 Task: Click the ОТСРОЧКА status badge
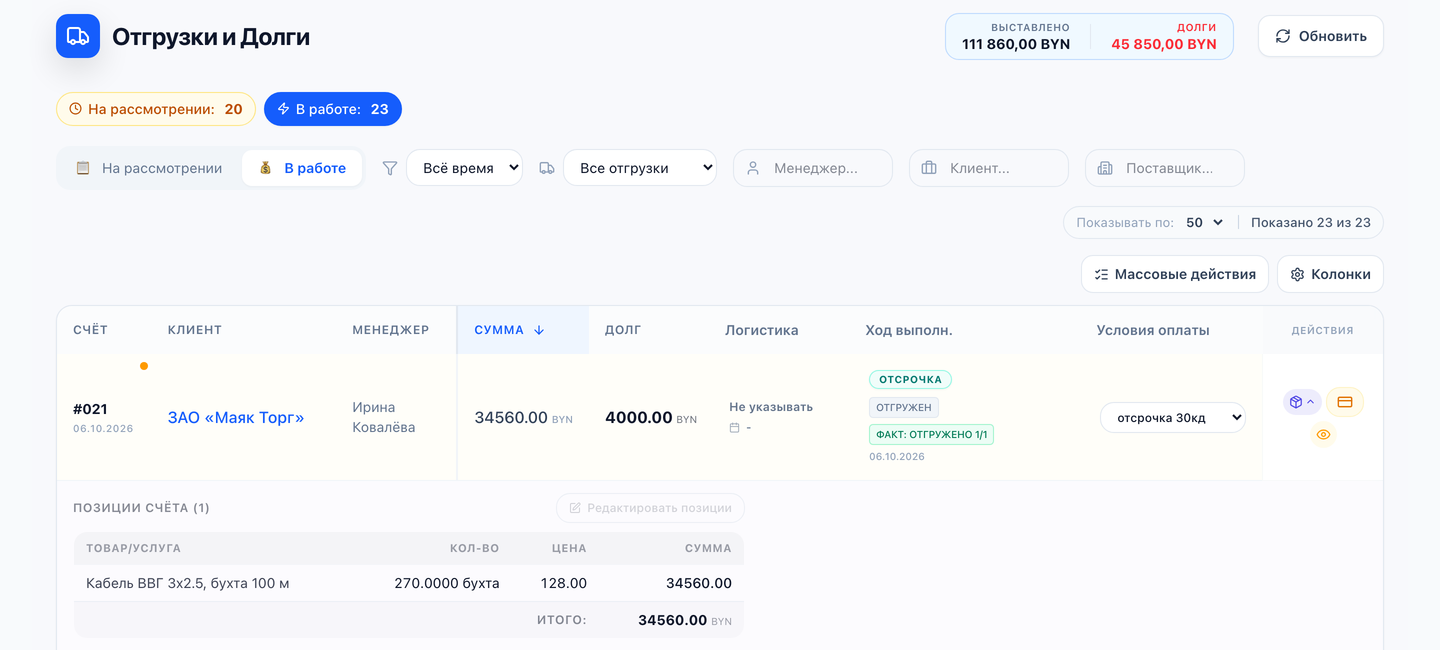tap(910, 380)
